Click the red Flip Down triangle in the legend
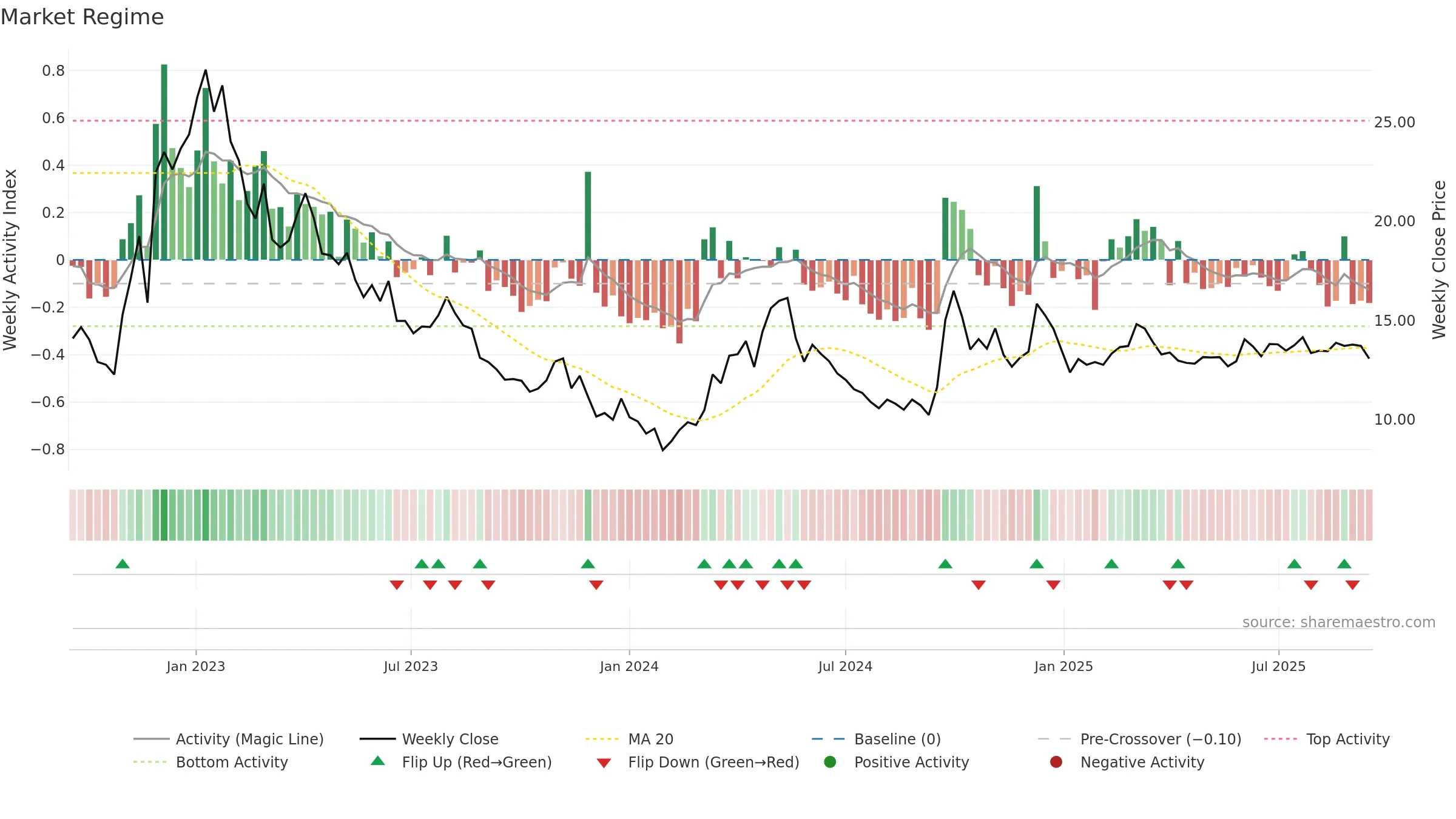Screen dimensions: 1456x819 (604, 763)
